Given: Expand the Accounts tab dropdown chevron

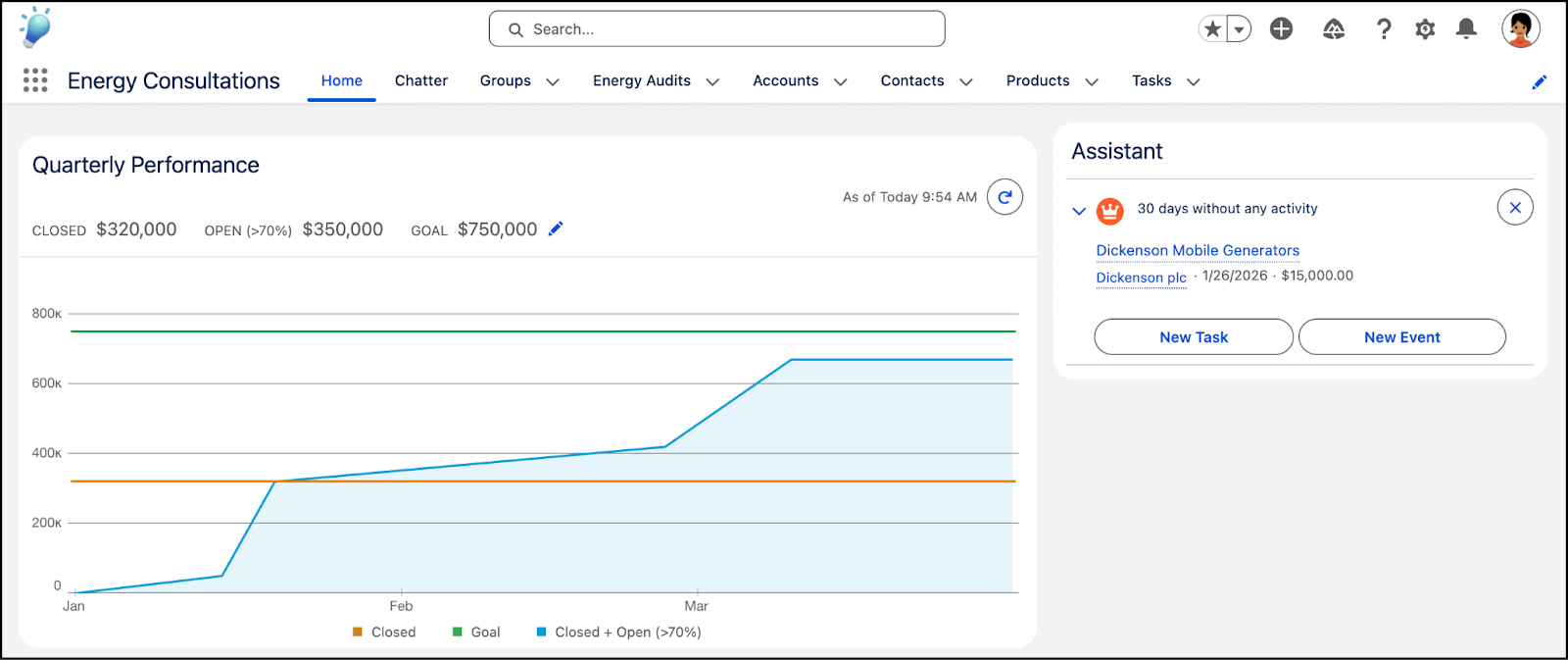Looking at the screenshot, I should coord(840,82).
